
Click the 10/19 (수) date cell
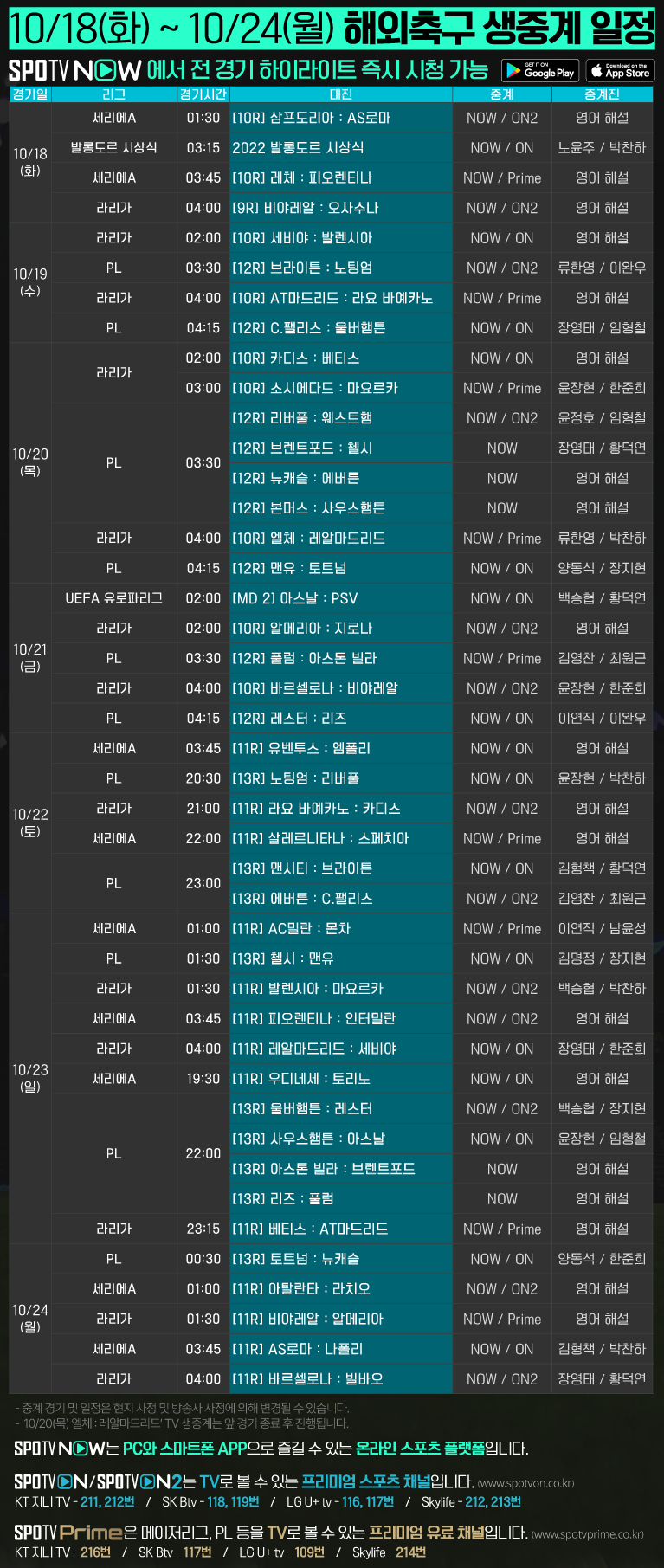tap(30, 283)
